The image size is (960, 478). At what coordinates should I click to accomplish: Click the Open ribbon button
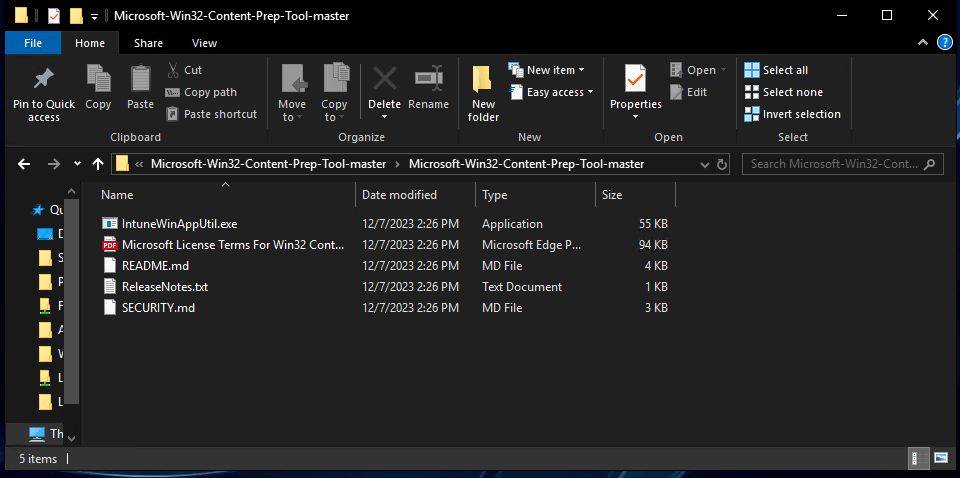pos(698,70)
